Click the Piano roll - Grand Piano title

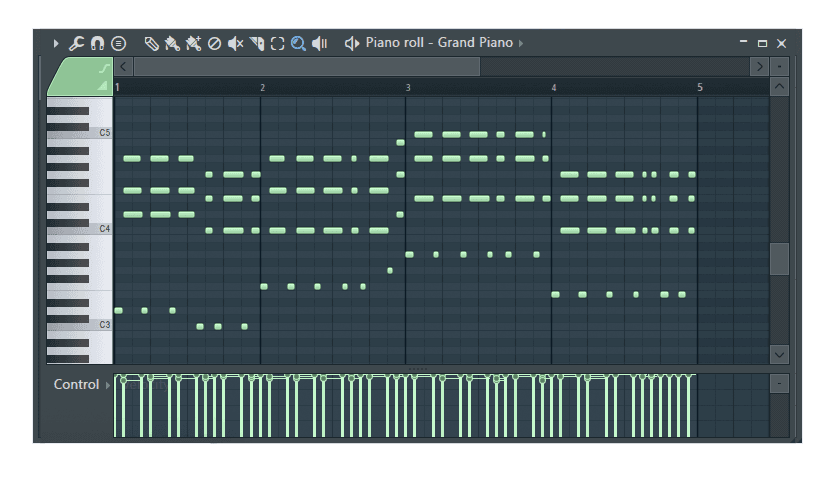point(438,43)
